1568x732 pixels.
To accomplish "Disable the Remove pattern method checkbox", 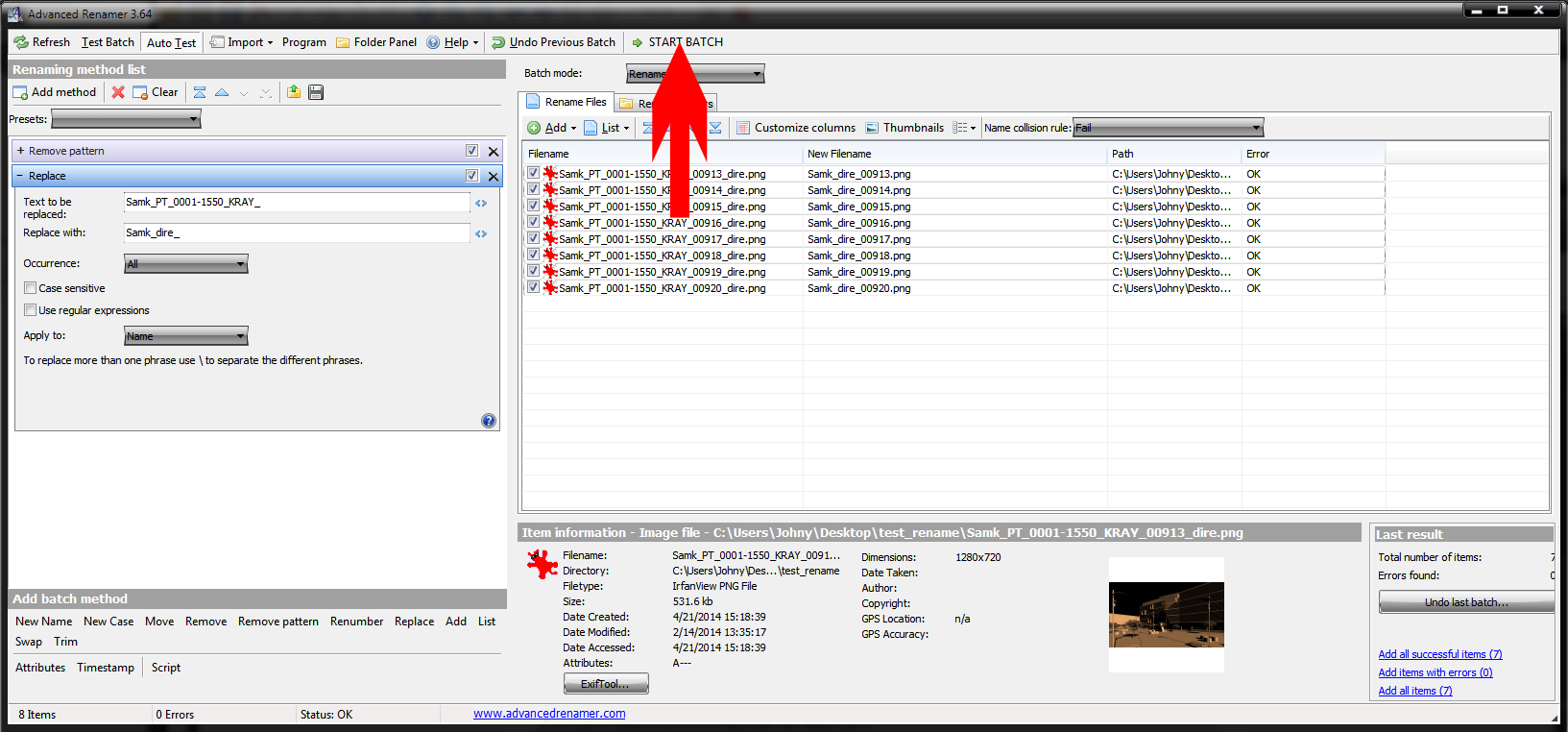I will coord(471,151).
